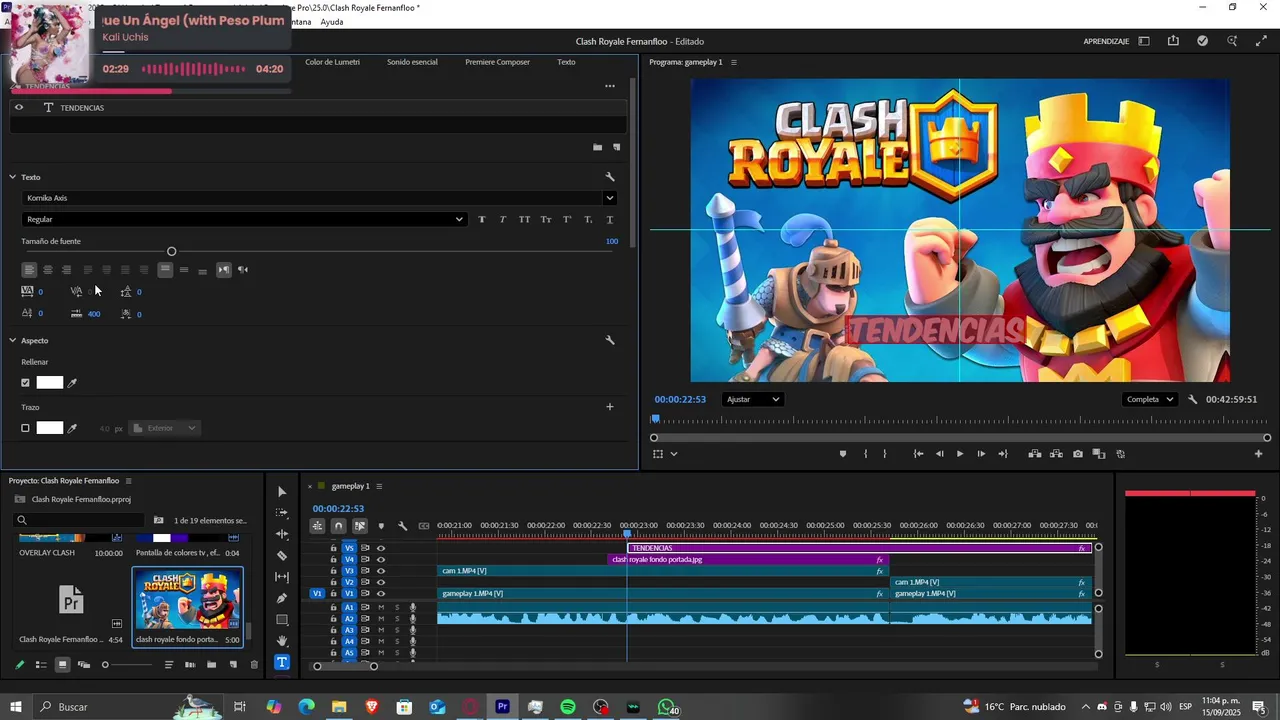Open the Completa playback resolution dropdown
The height and width of the screenshot is (720, 1280).
[1150, 399]
